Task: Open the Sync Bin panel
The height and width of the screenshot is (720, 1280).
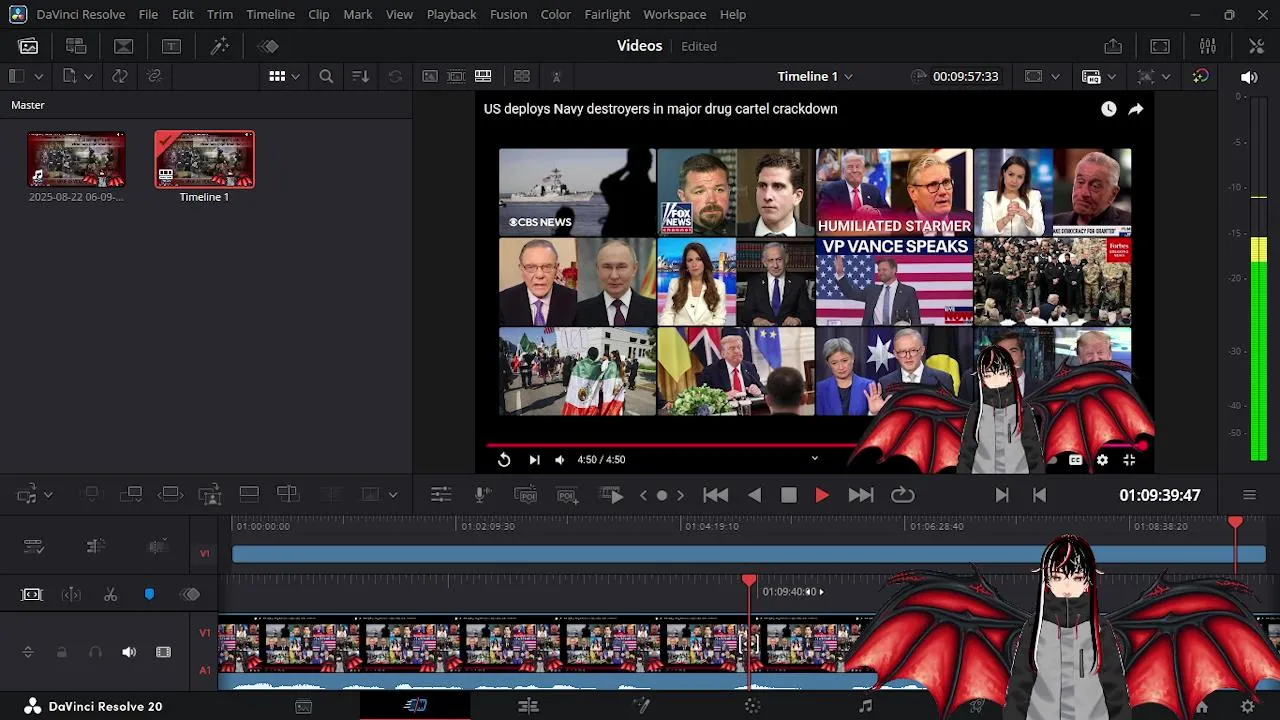Action: click(x=76, y=46)
